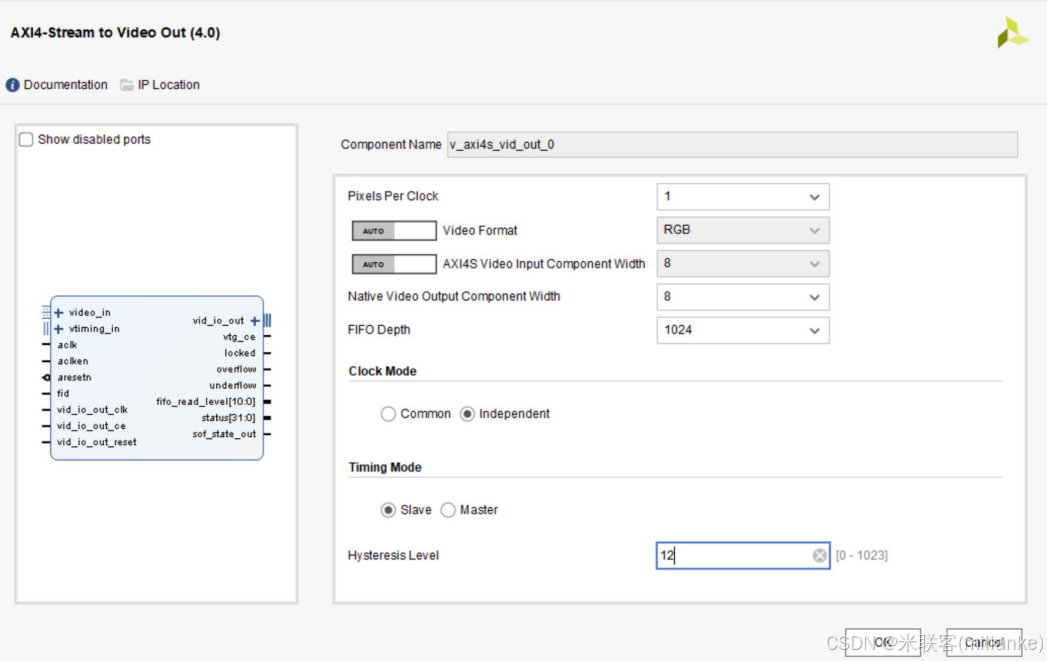Click the AUTO icon beside Video Format
This screenshot has width=1047, height=661.
(x=393, y=230)
